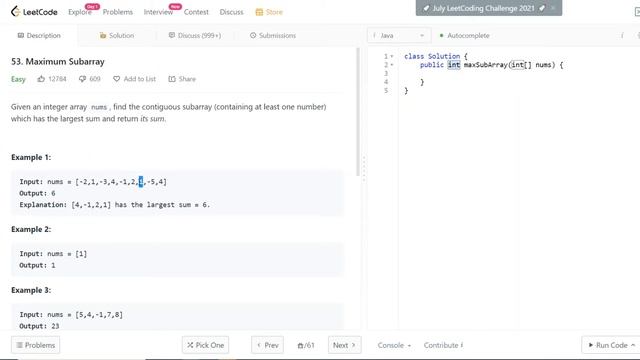
Task: Open the Submissions tab
Action: pyautogui.click(x=273, y=36)
